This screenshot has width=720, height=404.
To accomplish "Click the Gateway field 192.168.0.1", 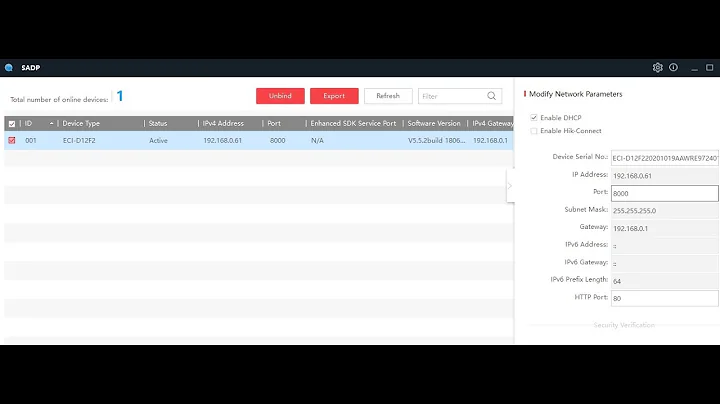I will (664, 228).
